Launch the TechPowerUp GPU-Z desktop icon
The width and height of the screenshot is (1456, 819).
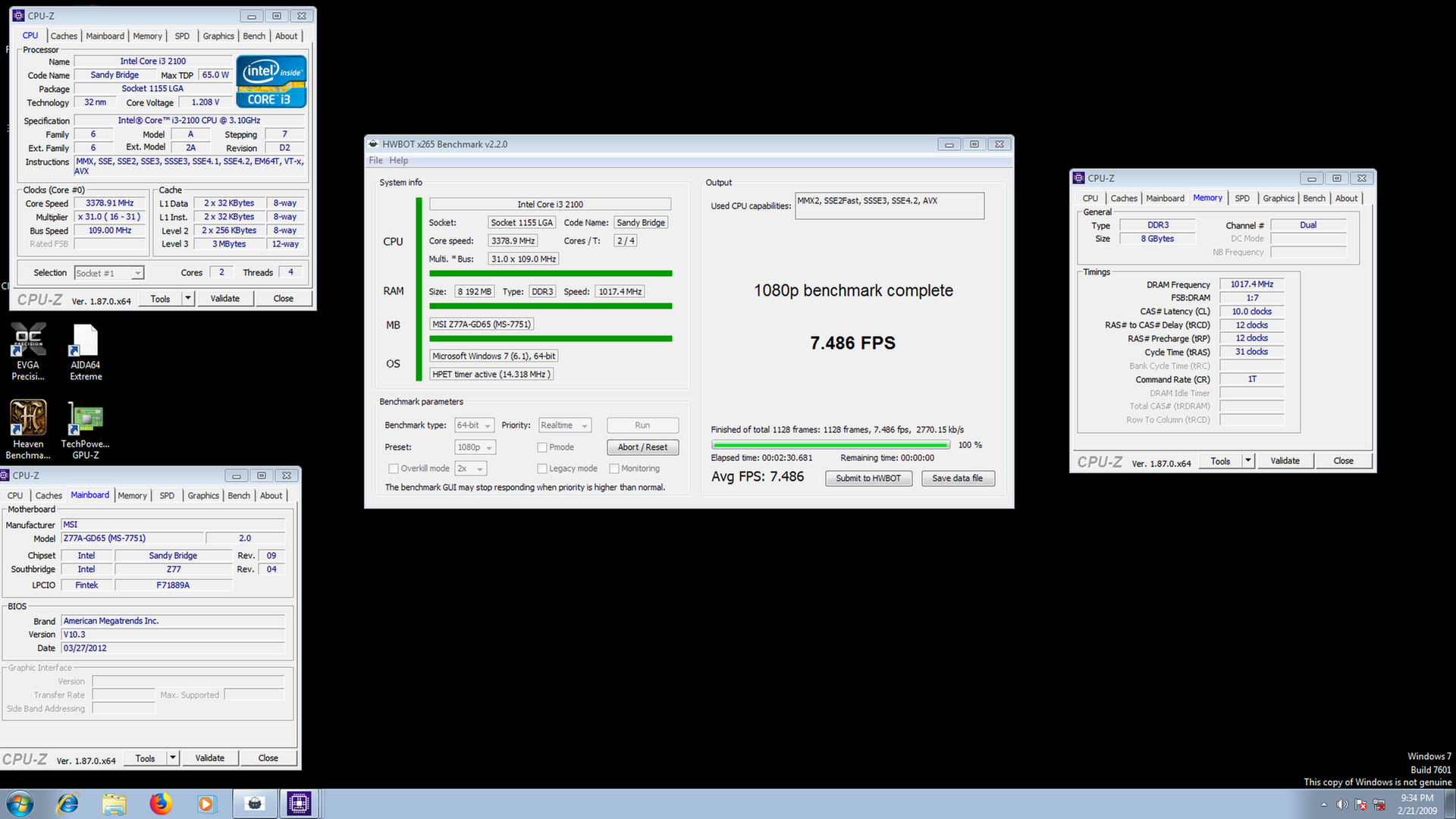tap(86, 429)
